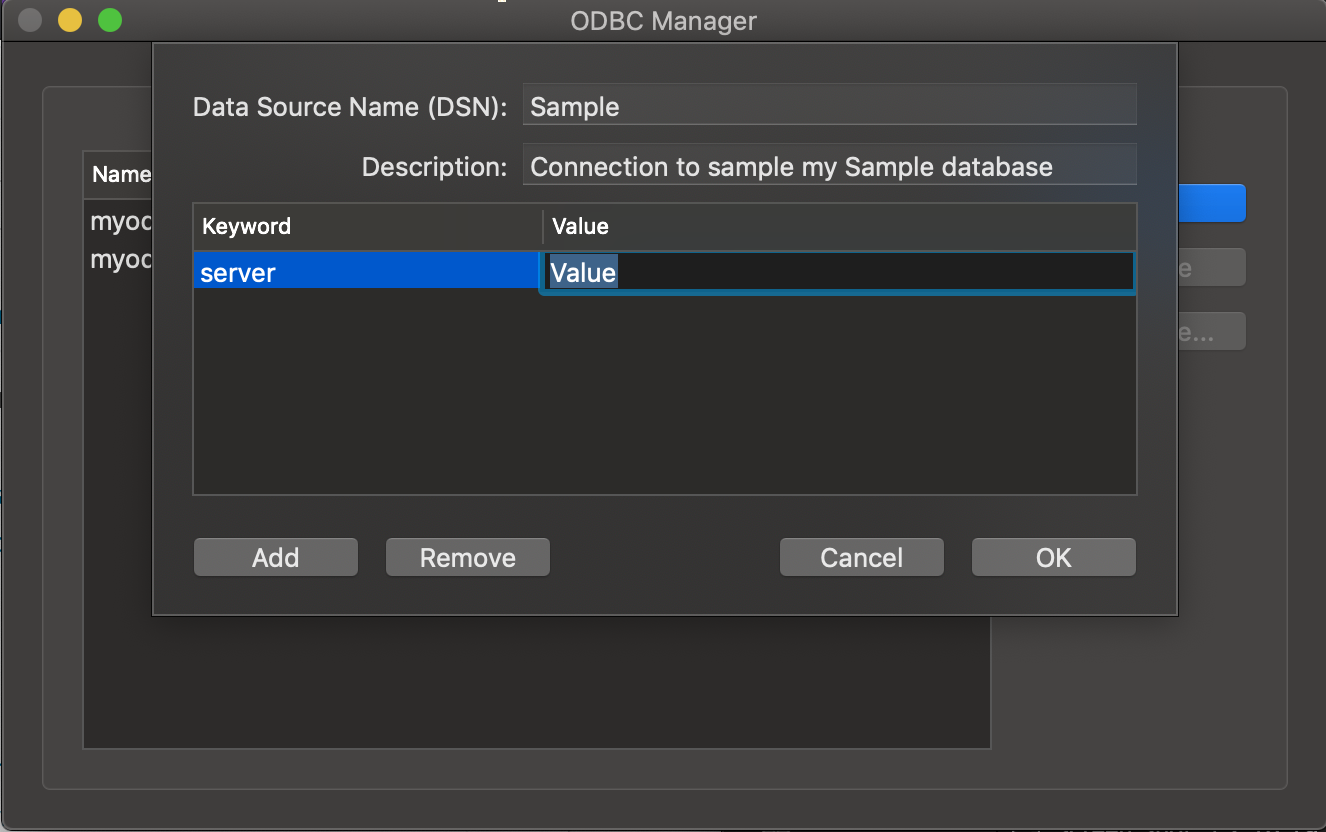Image resolution: width=1326 pixels, height=832 pixels.
Task: Click the Add keyword button
Action: pos(275,557)
